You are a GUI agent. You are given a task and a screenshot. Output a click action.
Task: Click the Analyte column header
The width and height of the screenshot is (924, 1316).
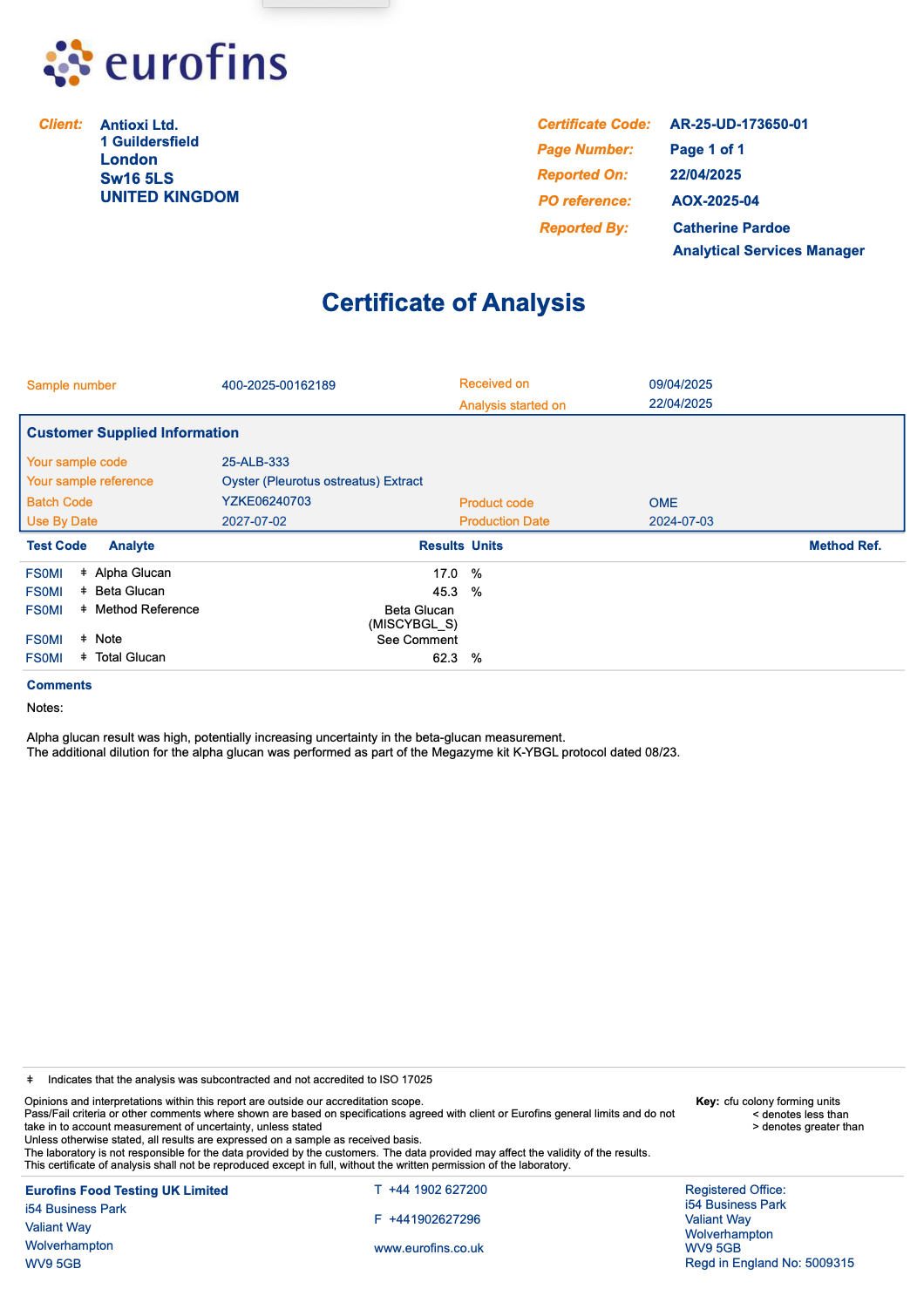pos(132,546)
